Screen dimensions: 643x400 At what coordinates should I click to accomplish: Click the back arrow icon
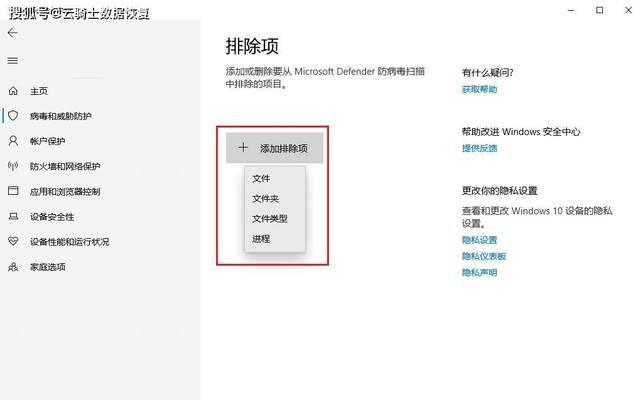pos(13,33)
